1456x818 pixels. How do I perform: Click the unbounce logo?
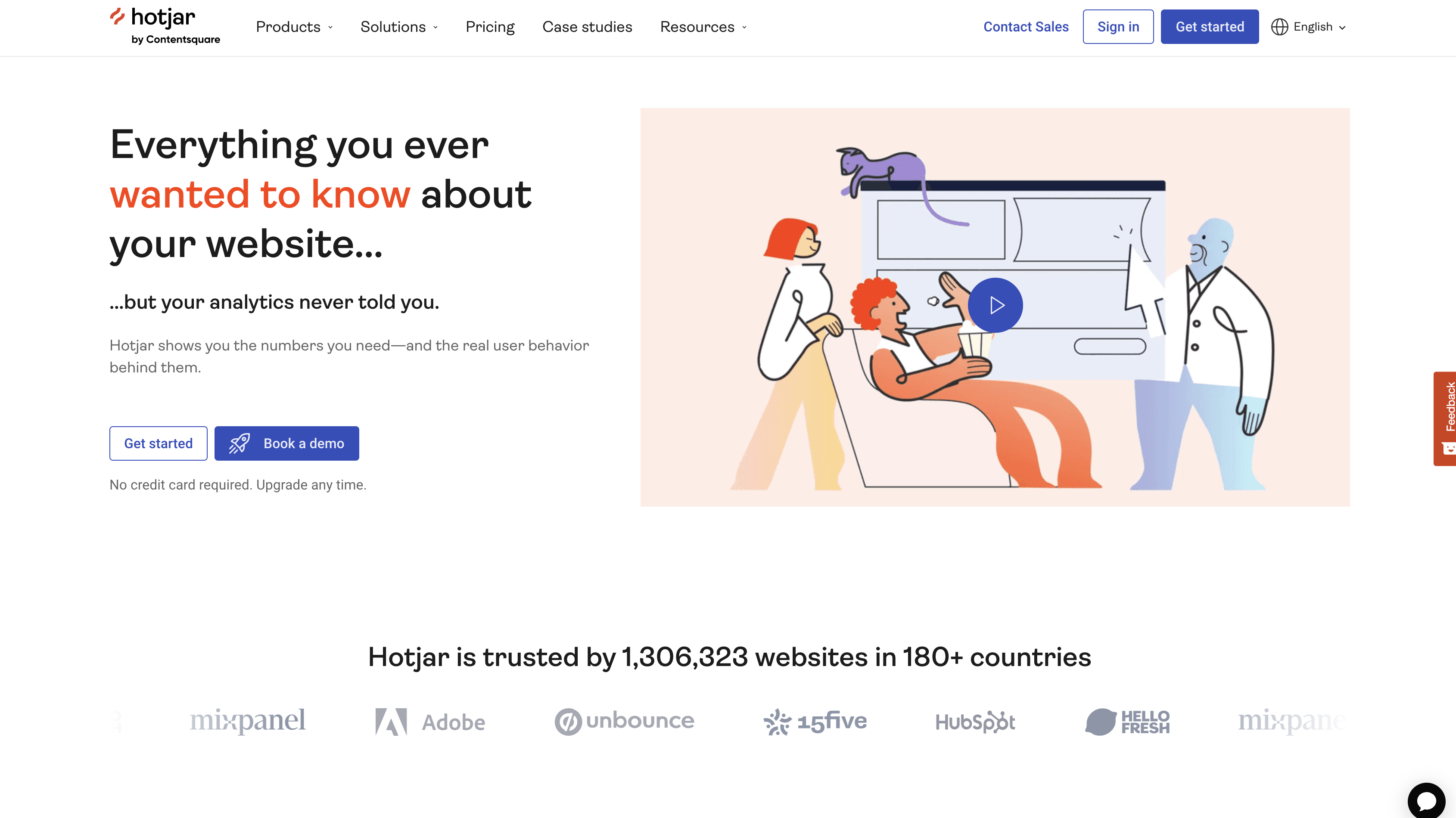624,721
